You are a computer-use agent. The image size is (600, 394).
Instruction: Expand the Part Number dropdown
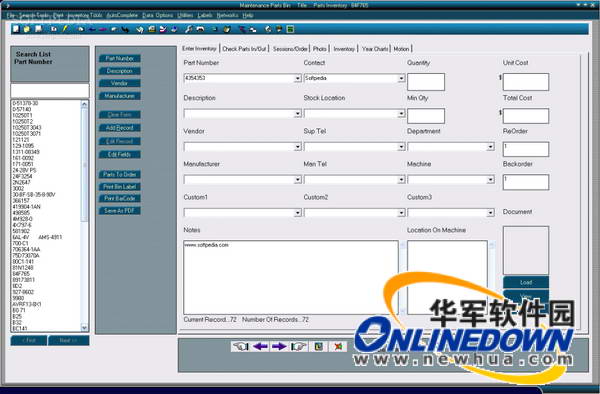click(x=297, y=78)
